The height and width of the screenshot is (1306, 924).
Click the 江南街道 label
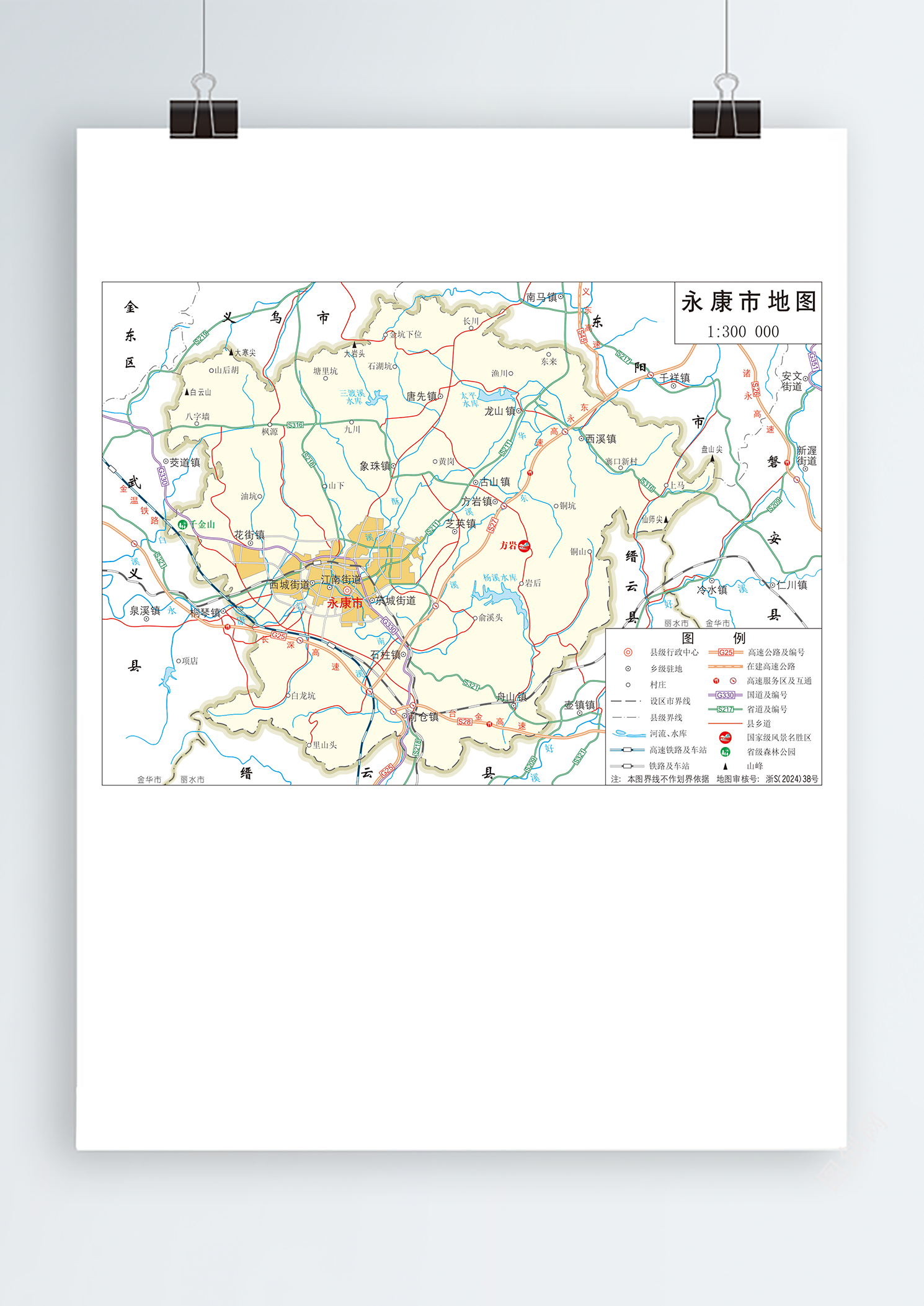point(341,579)
